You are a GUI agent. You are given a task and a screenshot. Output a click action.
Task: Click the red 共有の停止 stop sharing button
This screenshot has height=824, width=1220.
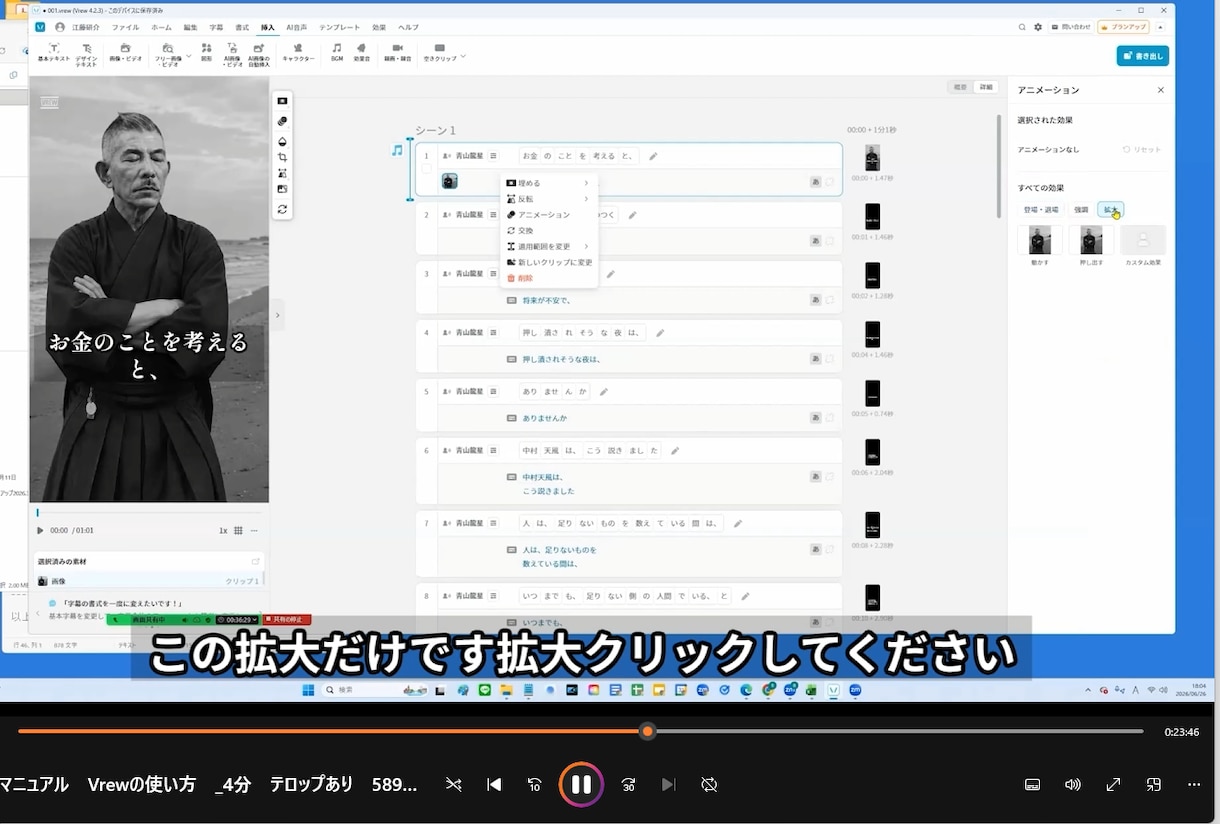point(286,620)
